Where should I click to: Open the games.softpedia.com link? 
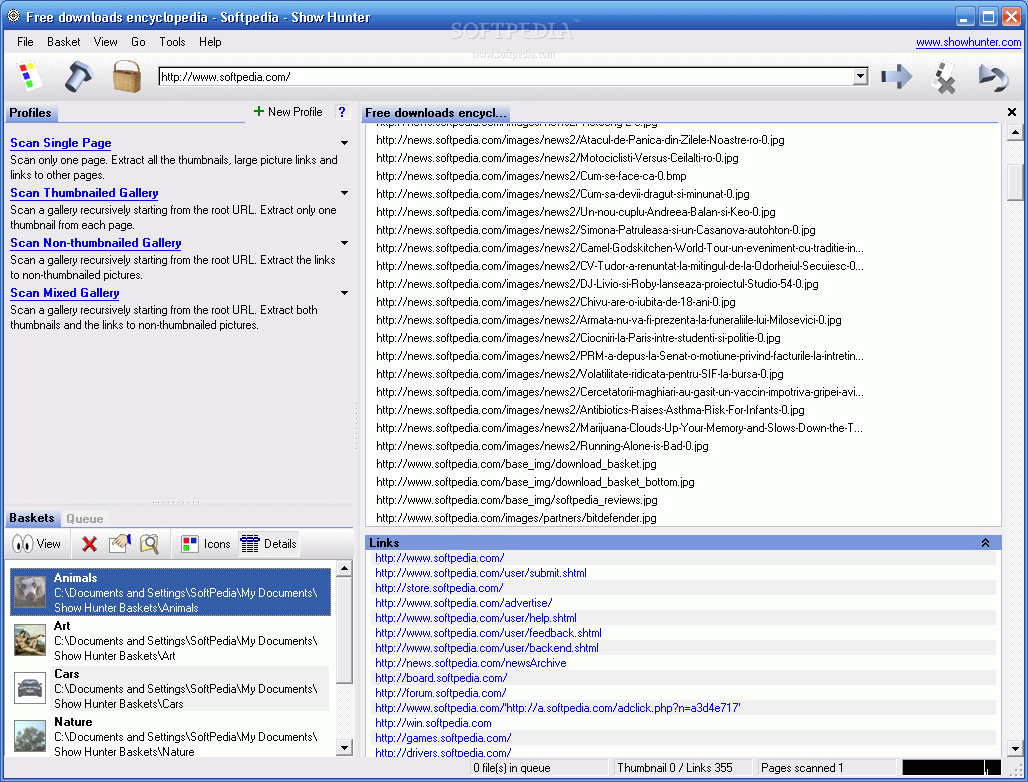tap(443, 737)
